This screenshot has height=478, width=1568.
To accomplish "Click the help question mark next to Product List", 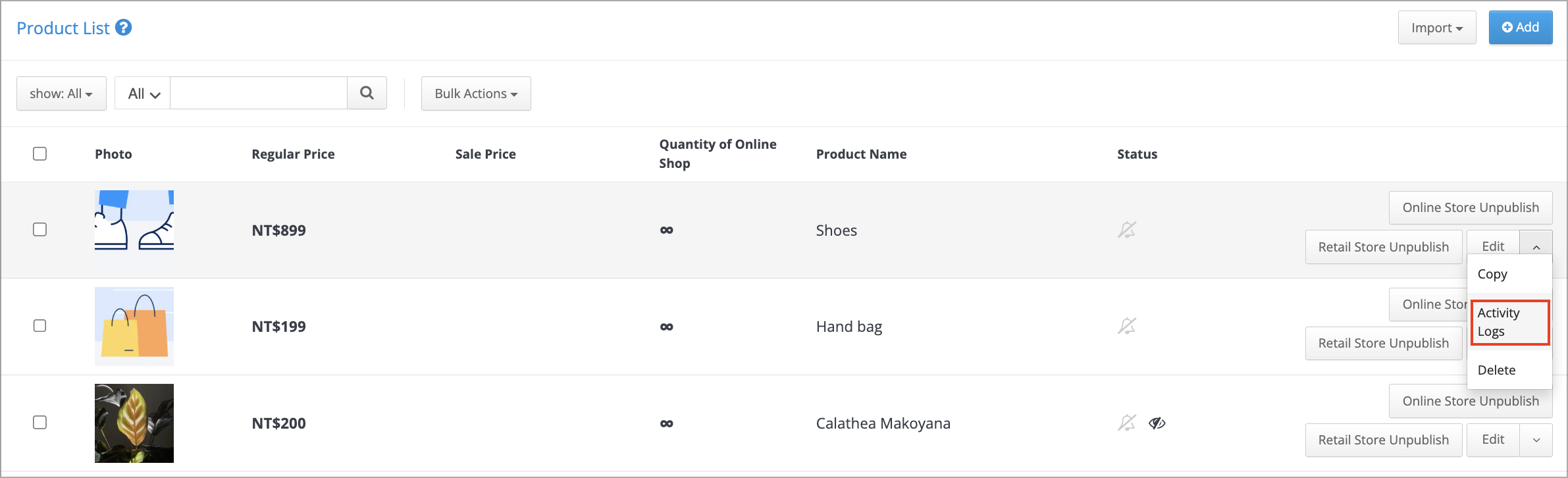I will pos(123,28).
